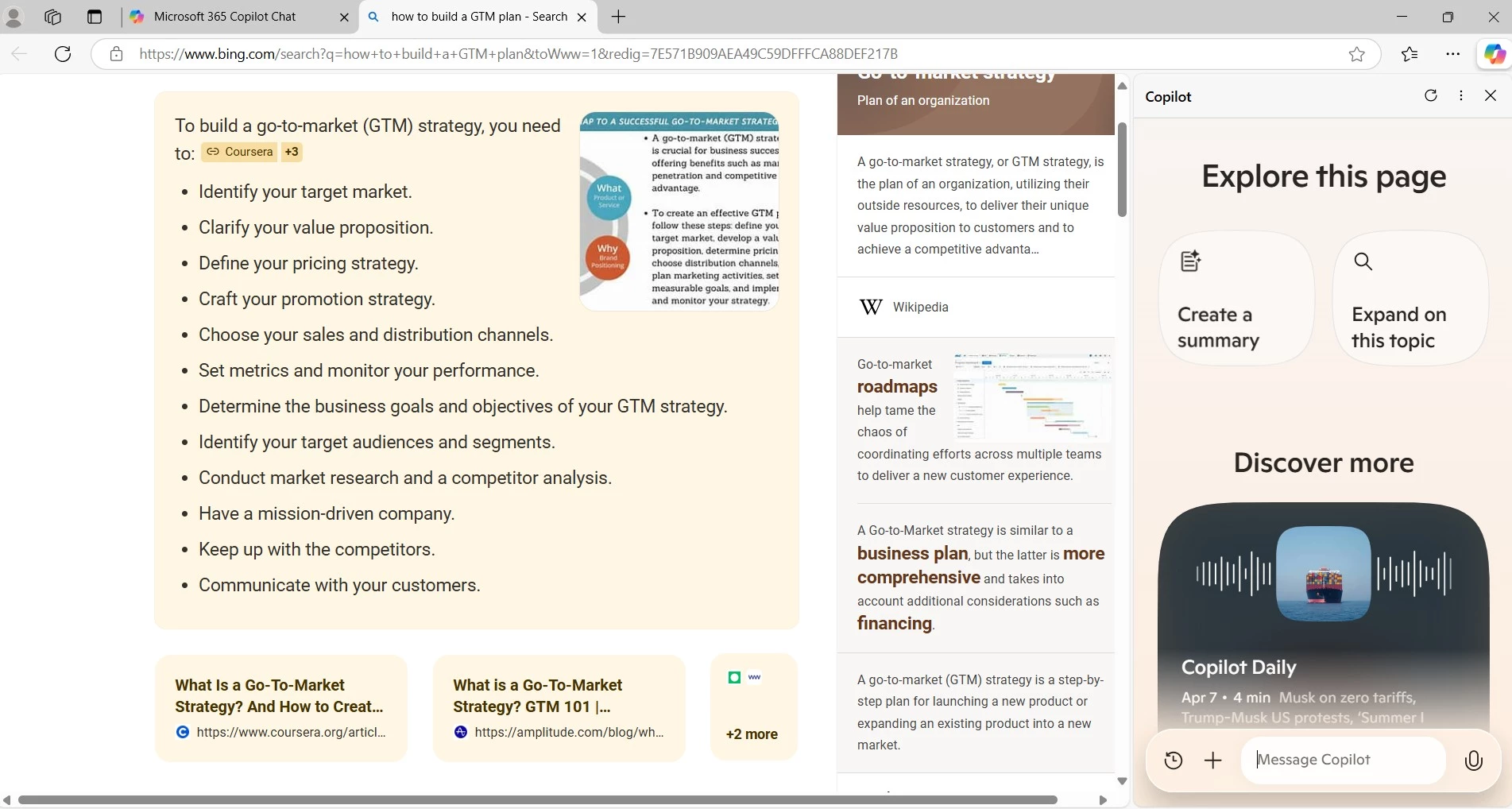1512x809 pixels.
Task: View site information lock icon
Action: pyautogui.click(x=116, y=54)
